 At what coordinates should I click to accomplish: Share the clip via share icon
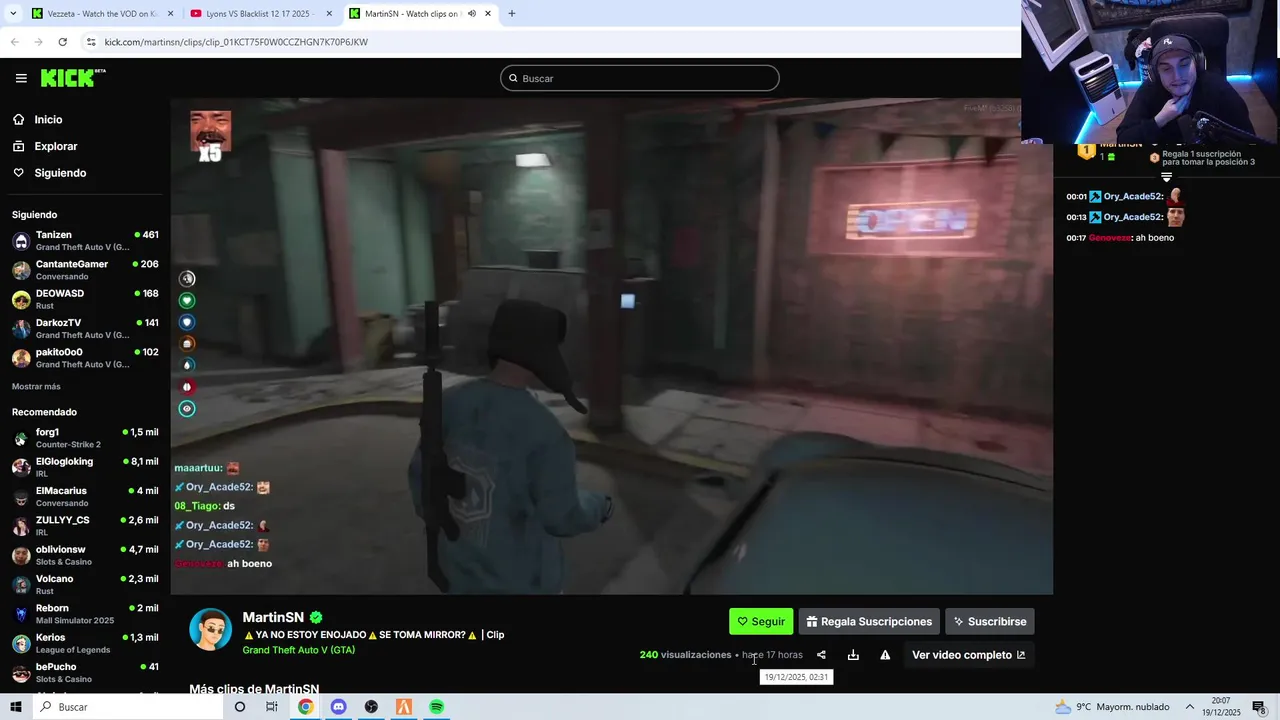[x=821, y=655]
